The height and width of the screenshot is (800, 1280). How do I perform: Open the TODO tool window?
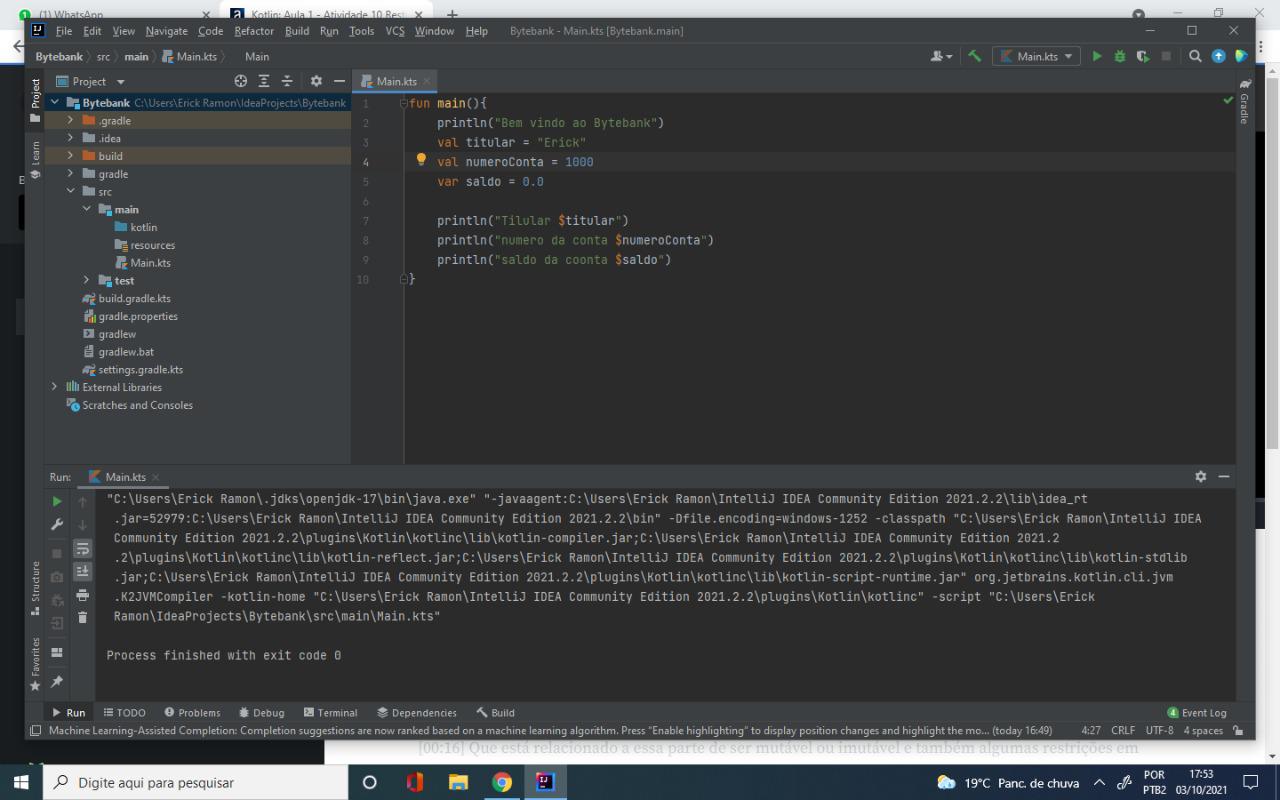pos(124,712)
